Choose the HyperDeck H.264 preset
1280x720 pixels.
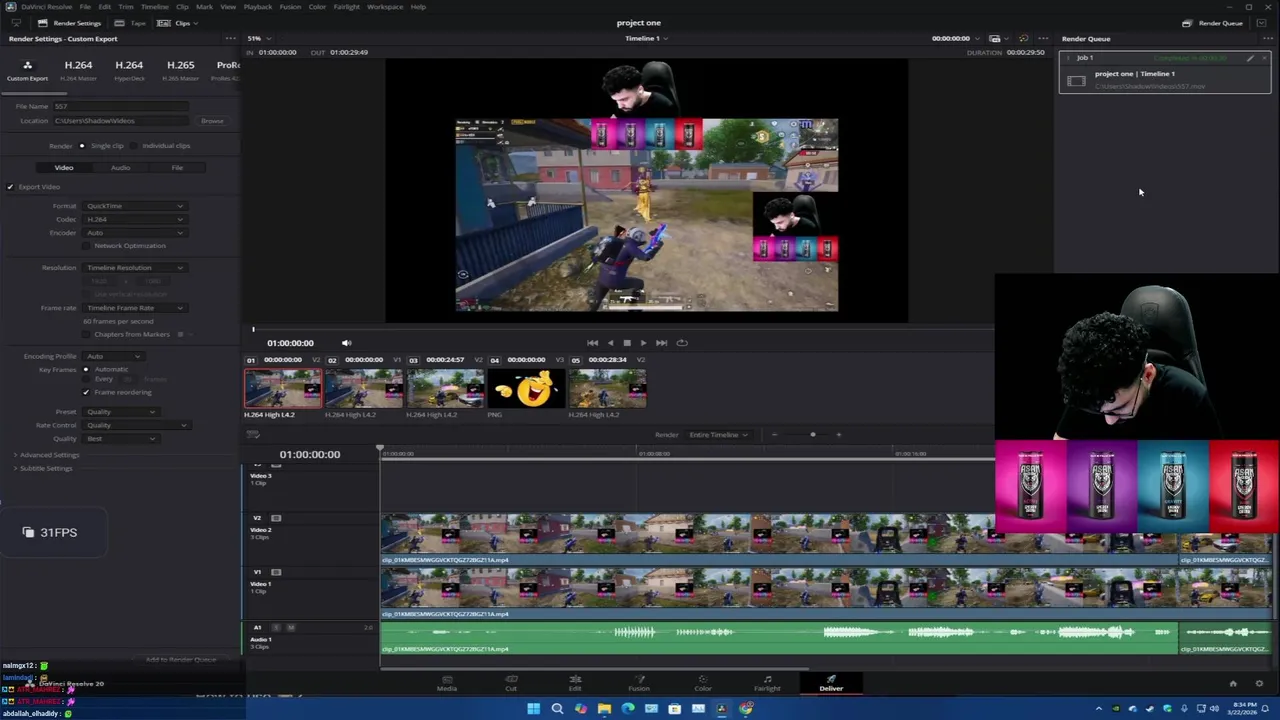coord(129,69)
